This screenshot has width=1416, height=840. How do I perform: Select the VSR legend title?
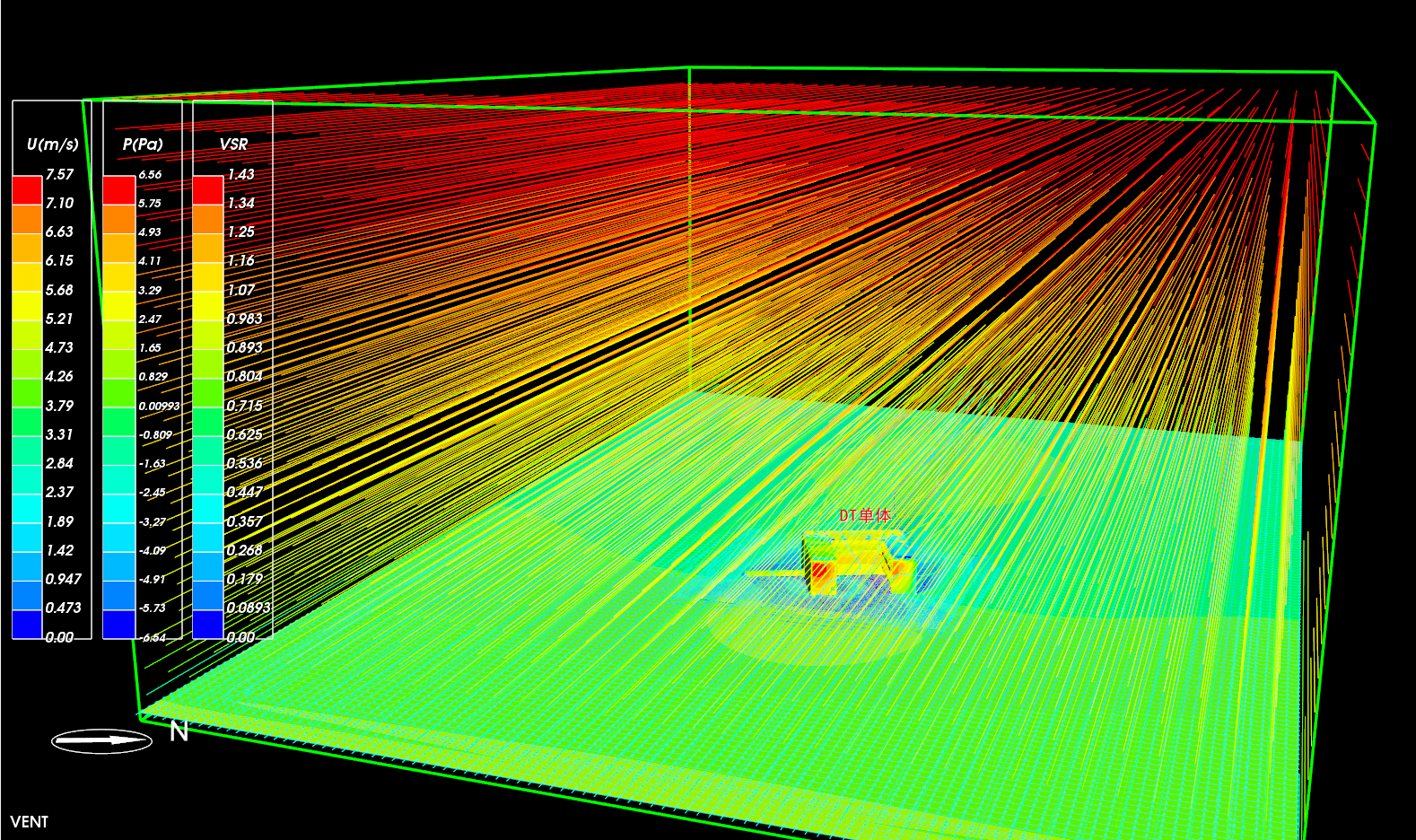click(x=233, y=144)
